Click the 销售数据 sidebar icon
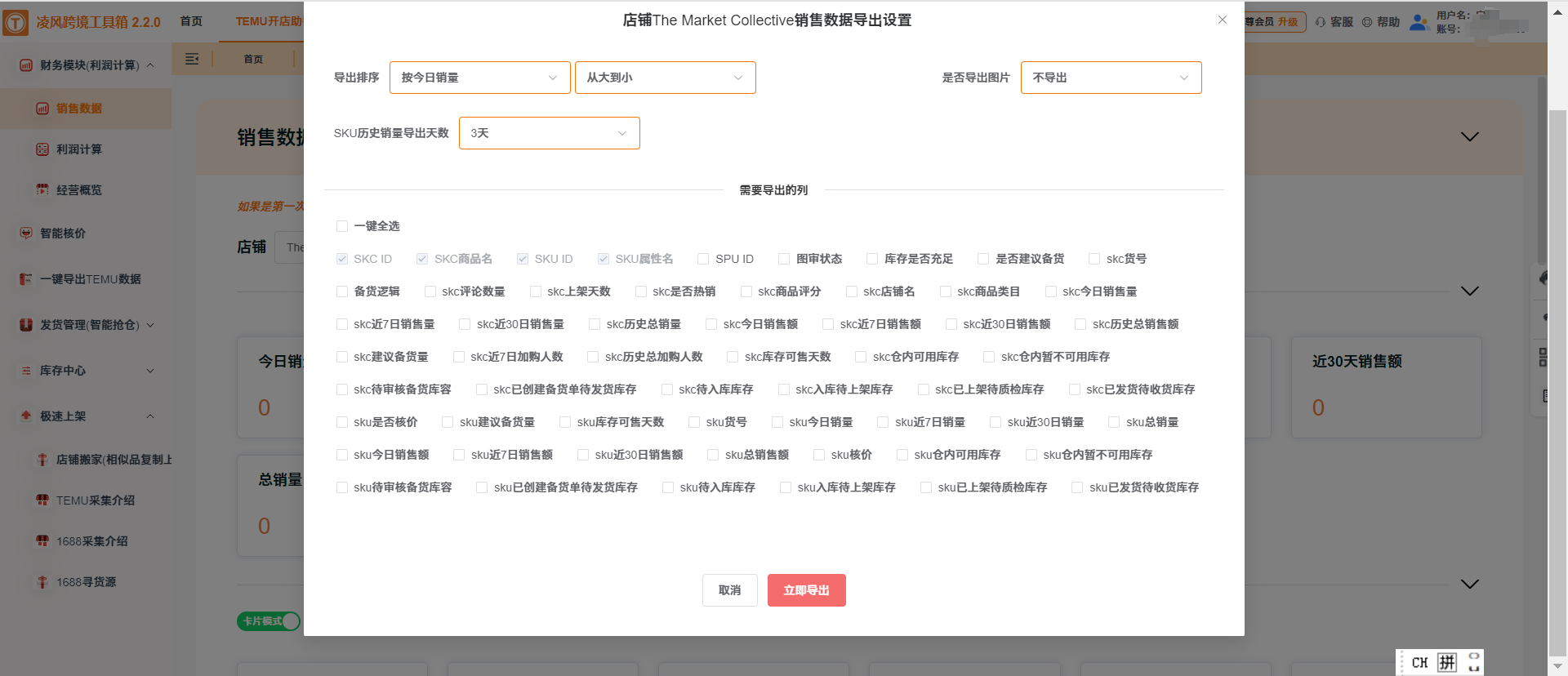 (42, 109)
